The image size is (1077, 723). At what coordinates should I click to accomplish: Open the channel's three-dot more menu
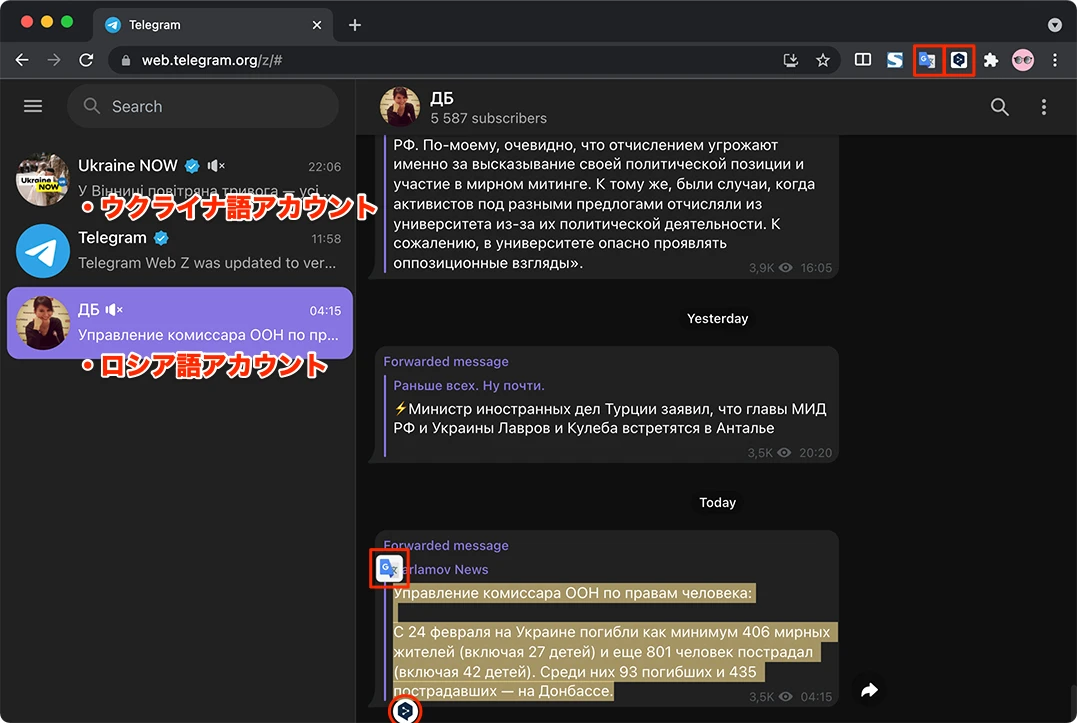point(1043,106)
